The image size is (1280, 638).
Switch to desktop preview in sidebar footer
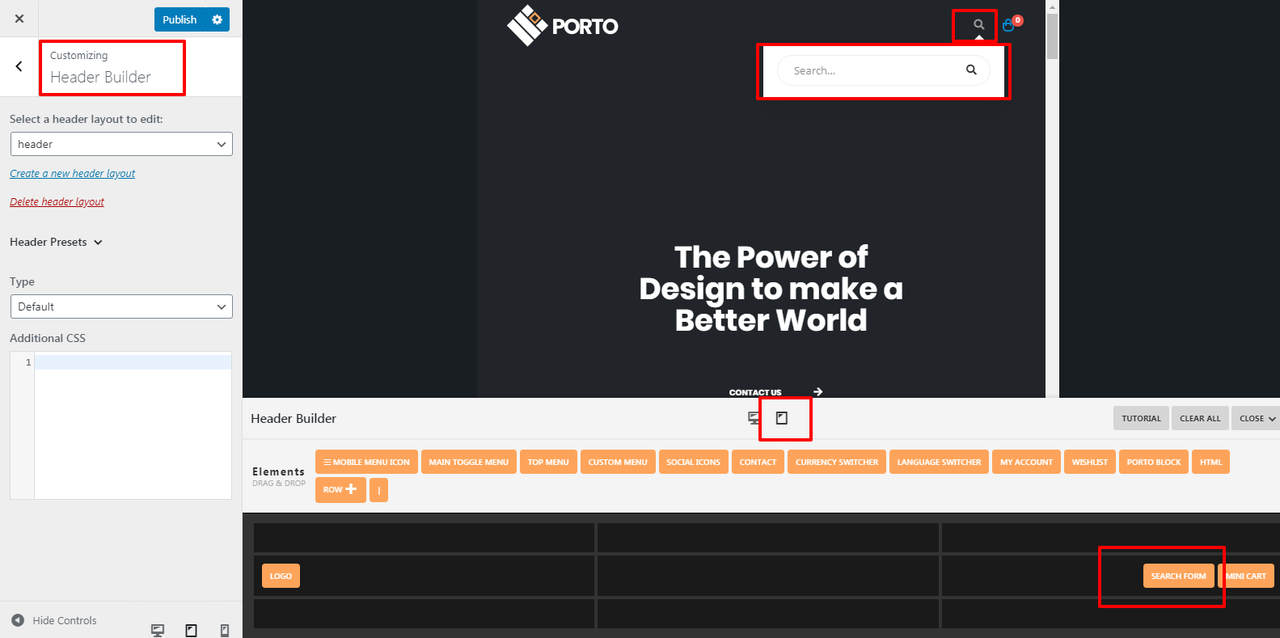(157, 630)
